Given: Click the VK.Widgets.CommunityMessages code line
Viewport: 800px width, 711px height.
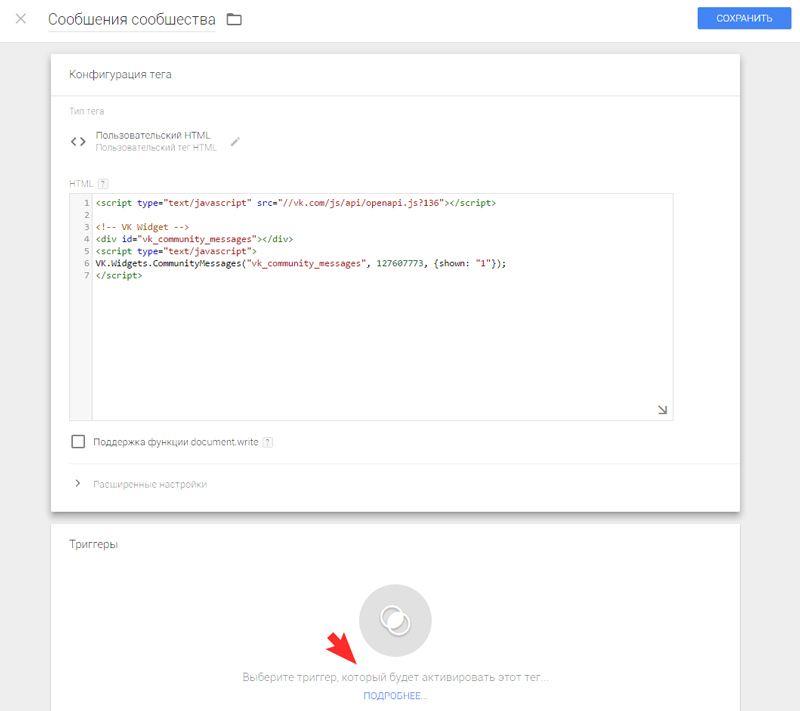Looking at the screenshot, I should [x=301, y=263].
